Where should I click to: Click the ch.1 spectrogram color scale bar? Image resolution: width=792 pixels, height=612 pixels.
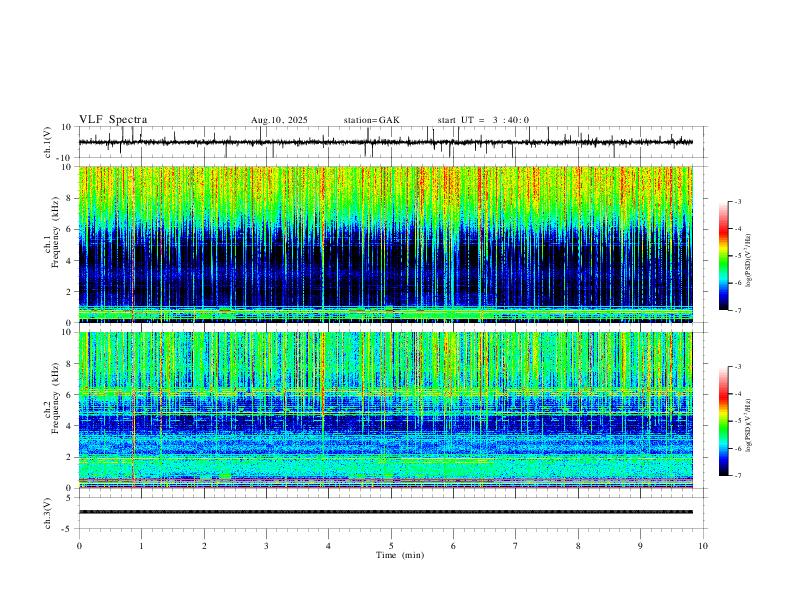click(724, 256)
